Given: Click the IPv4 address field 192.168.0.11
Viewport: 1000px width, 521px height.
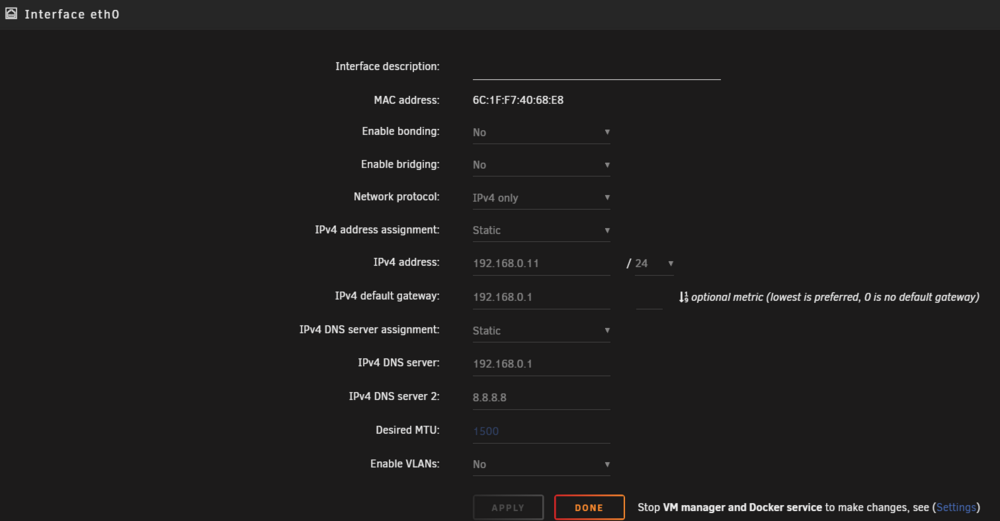Looking at the screenshot, I should [x=541, y=263].
